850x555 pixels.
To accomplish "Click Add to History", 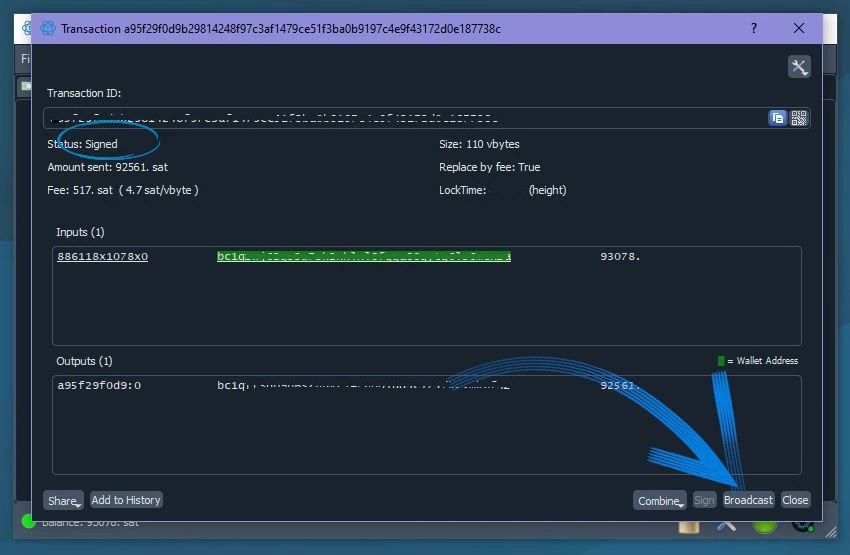I will pos(126,500).
